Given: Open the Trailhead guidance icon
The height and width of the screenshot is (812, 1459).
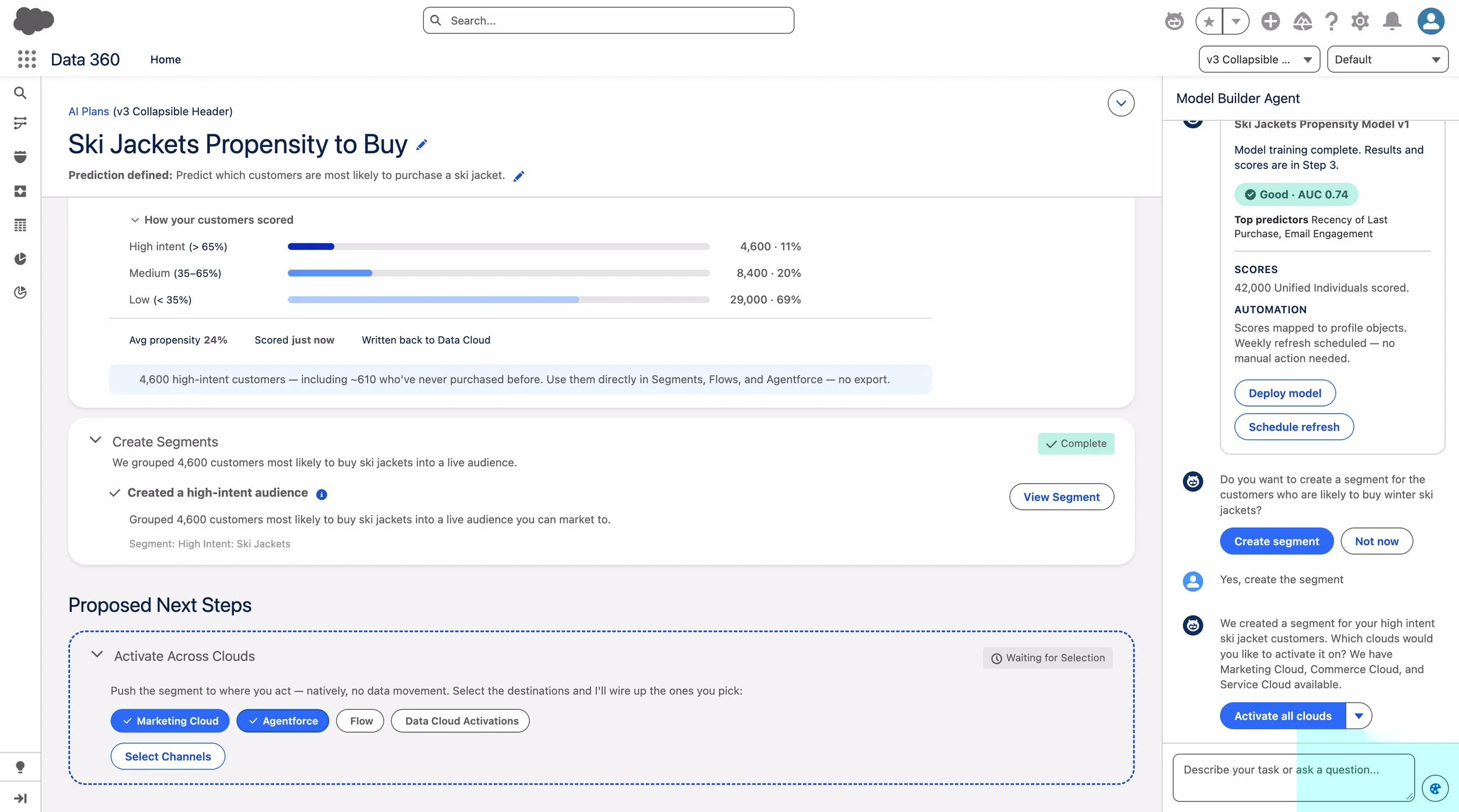Looking at the screenshot, I should click(x=1302, y=21).
